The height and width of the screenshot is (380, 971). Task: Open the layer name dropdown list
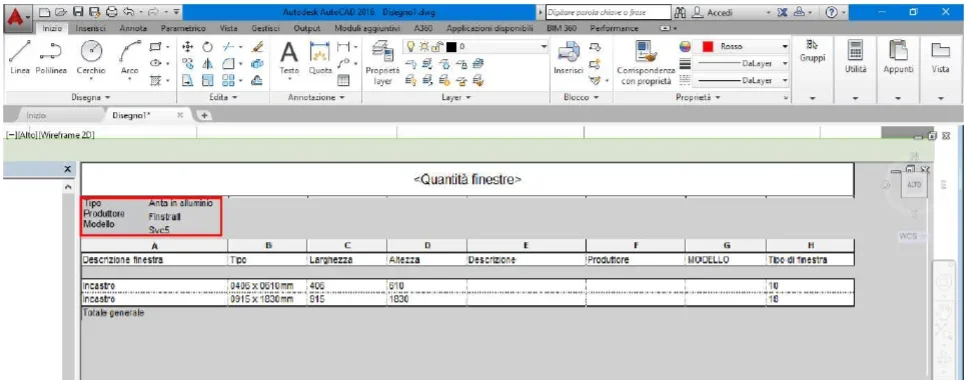point(544,46)
